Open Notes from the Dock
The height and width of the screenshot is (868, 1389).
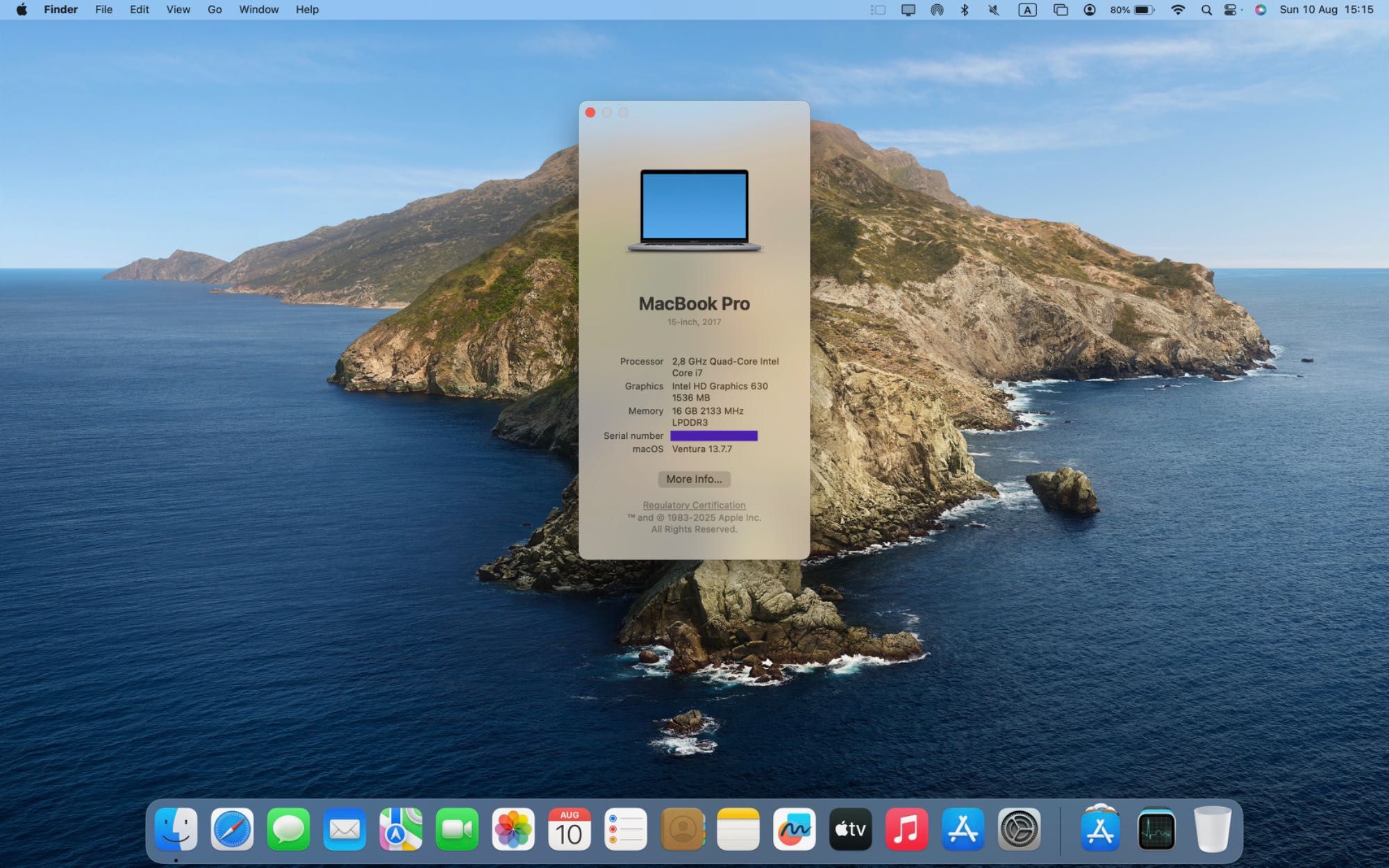tap(738, 829)
